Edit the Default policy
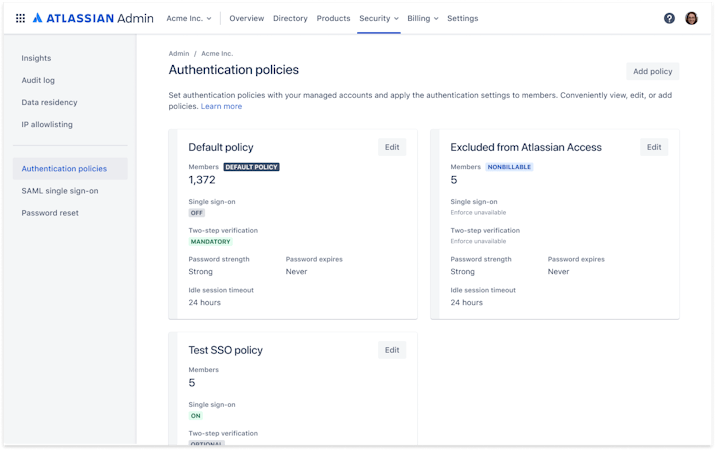715x450 pixels. pos(392,147)
